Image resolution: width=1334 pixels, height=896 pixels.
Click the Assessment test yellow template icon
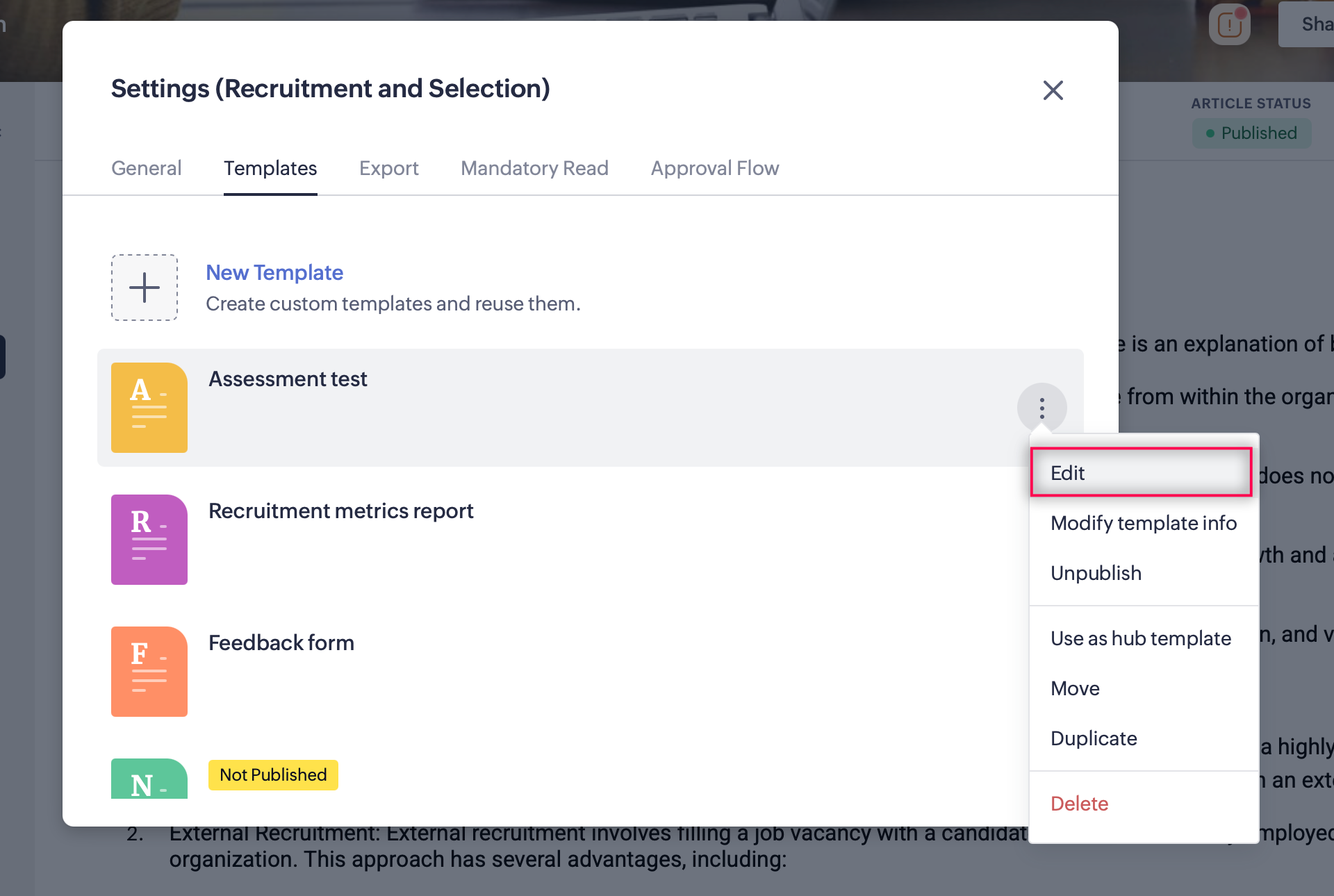click(x=149, y=408)
